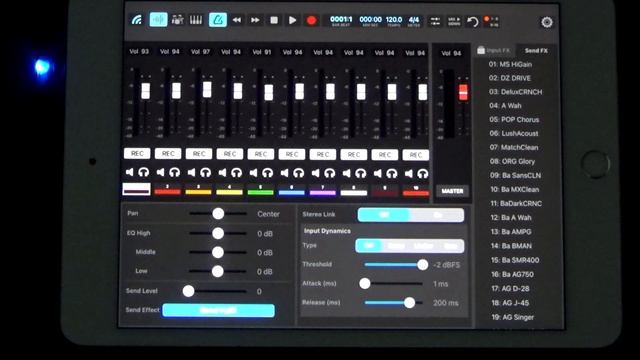Open the drum kit instrument icon
Image resolution: width=640 pixels, height=360 pixels.
click(177, 20)
